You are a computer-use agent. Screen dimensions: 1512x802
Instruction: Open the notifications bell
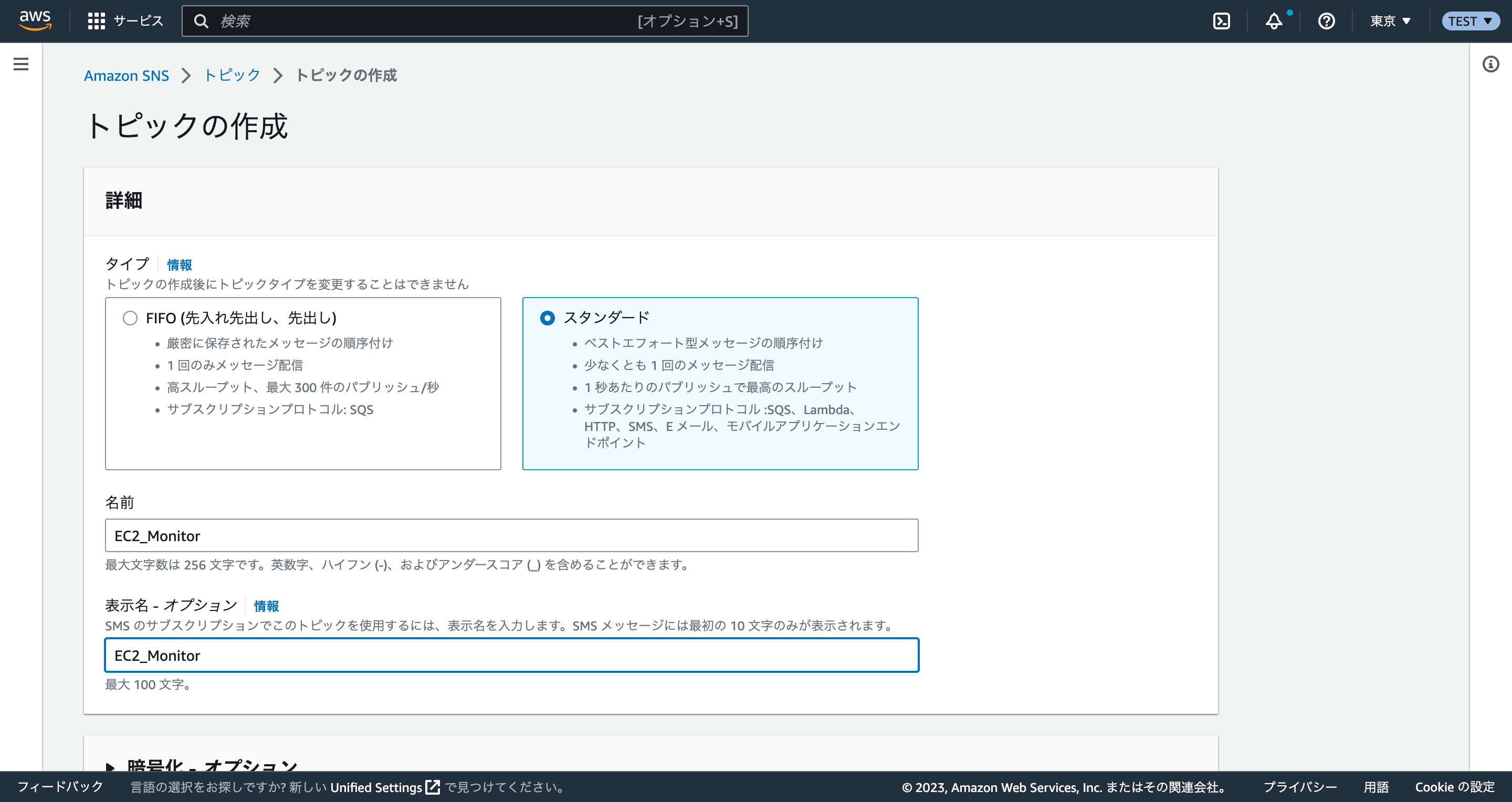1274,20
